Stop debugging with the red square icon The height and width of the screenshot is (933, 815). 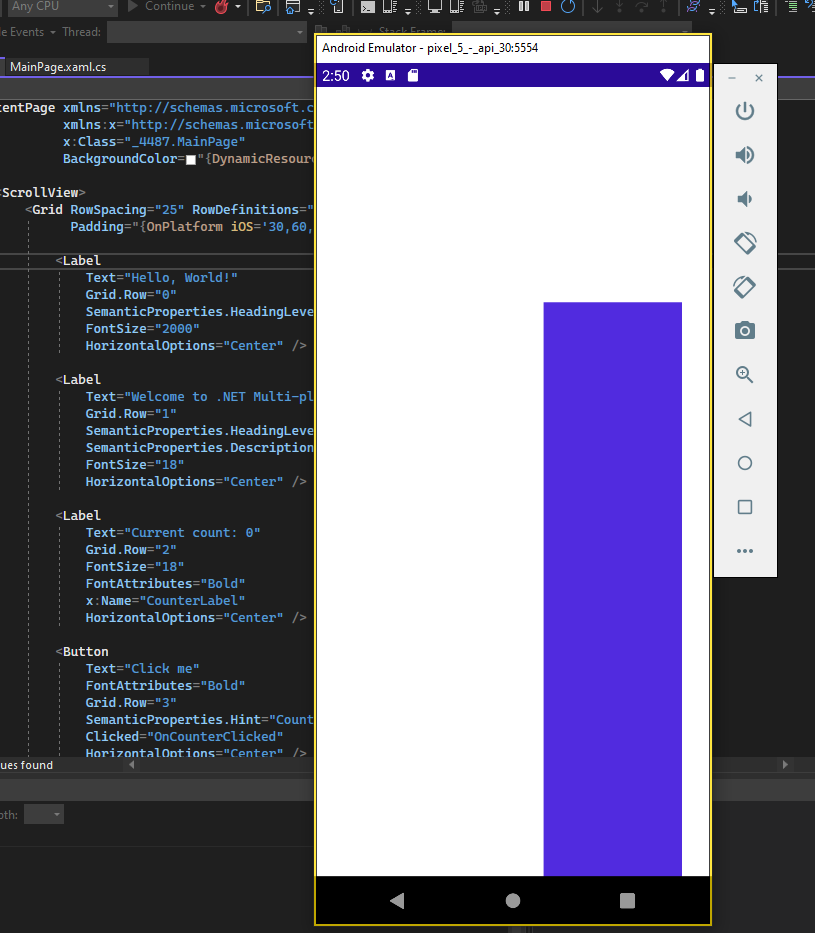pyautogui.click(x=545, y=8)
